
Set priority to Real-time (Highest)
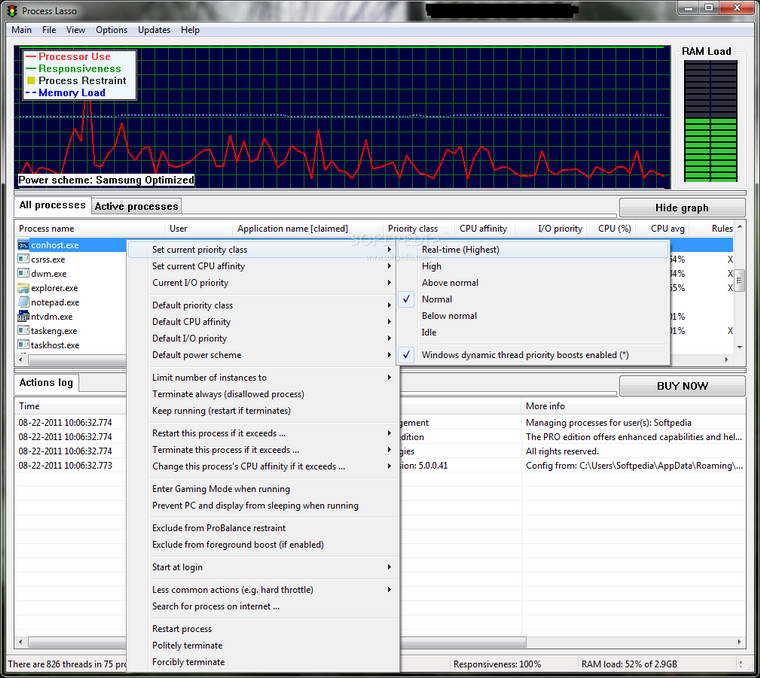click(460, 250)
